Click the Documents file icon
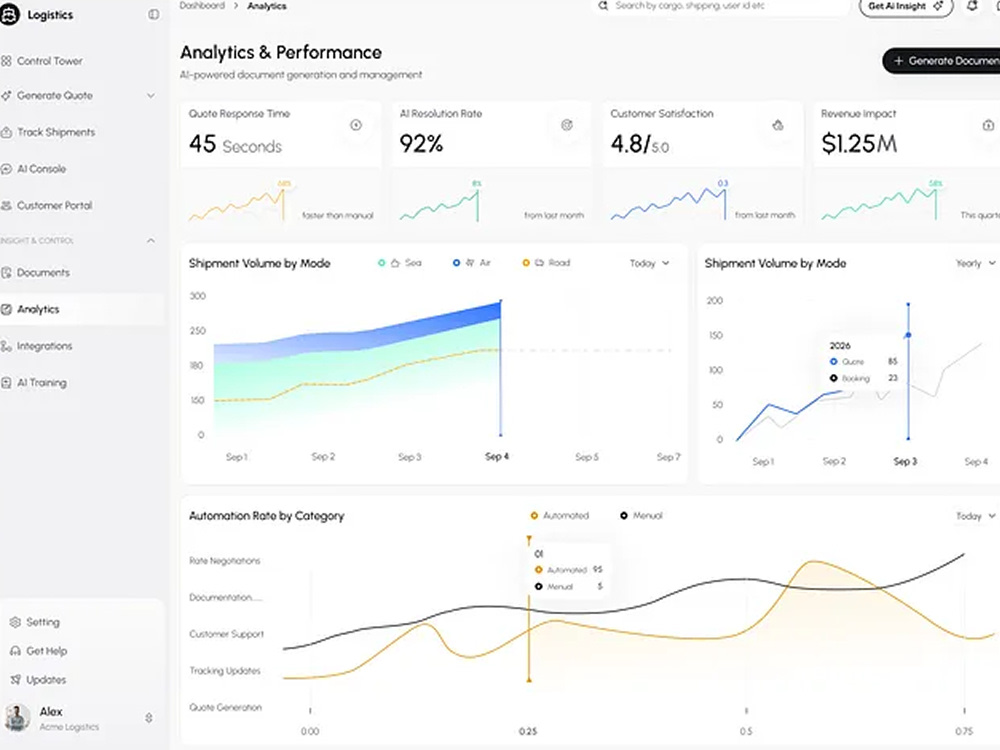 pyautogui.click(x=6, y=272)
